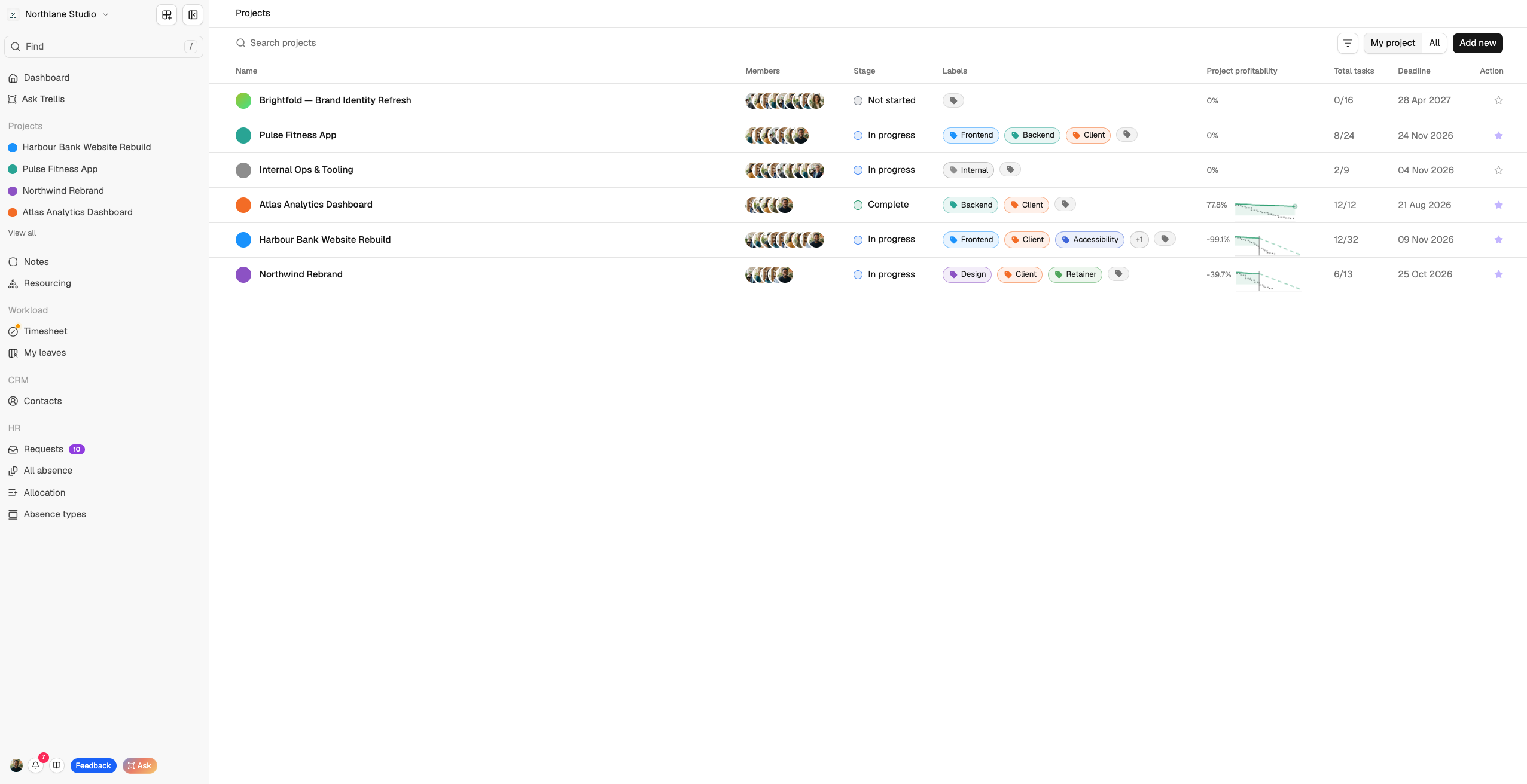Add a label tag to Brightfold project
1527x784 pixels.
953,100
